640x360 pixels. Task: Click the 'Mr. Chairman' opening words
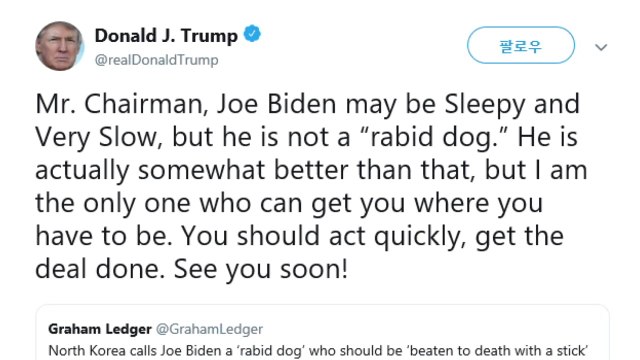[120, 104]
